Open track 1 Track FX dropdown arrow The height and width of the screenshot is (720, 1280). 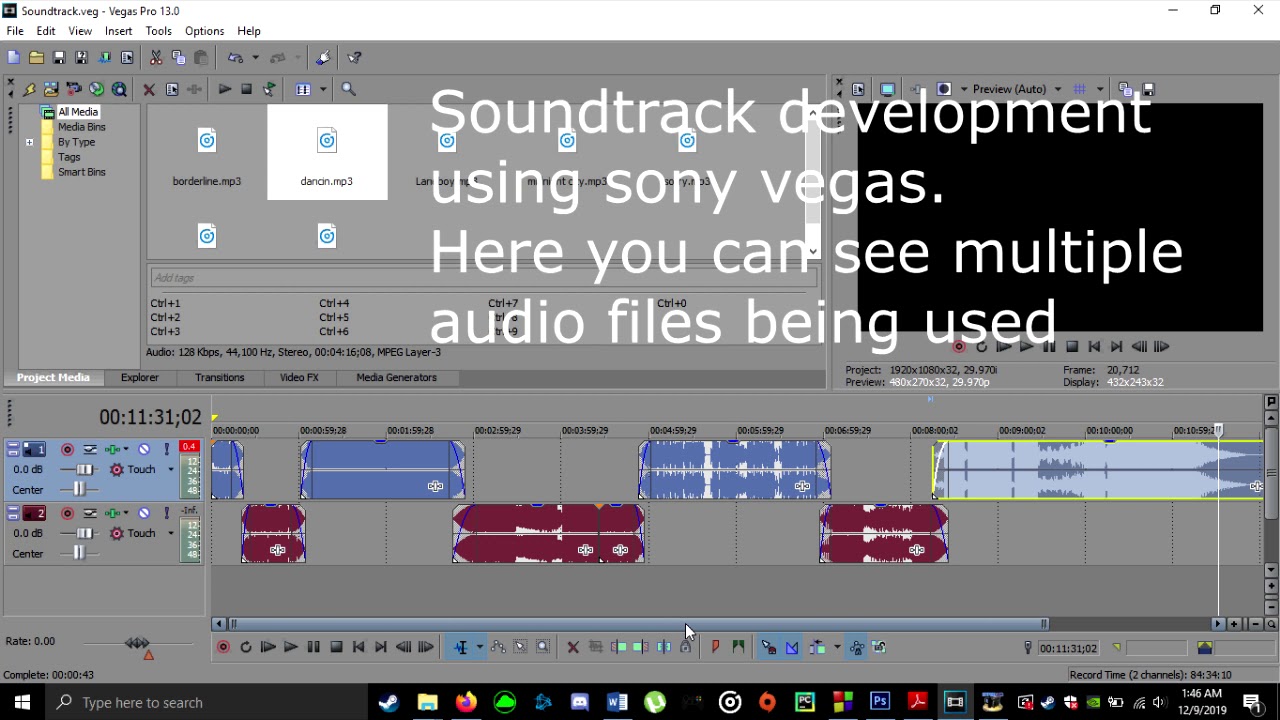[126, 449]
